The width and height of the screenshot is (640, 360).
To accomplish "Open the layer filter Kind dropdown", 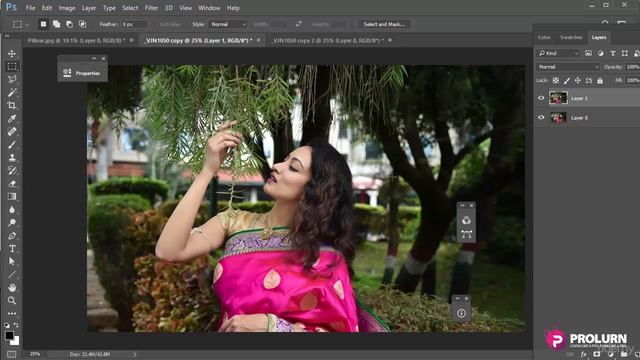I will pos(558,53).
